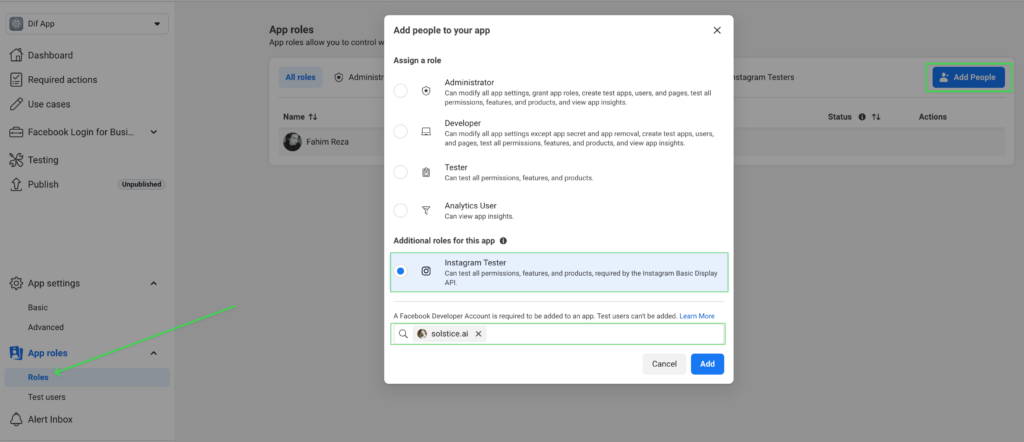Sort the table by Status arrows
1024x442 pixels.
point(876,117)
